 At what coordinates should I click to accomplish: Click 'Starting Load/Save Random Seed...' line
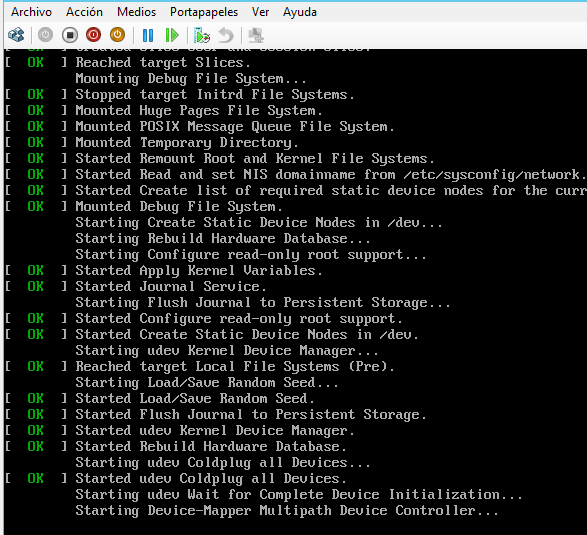[207, 383]
